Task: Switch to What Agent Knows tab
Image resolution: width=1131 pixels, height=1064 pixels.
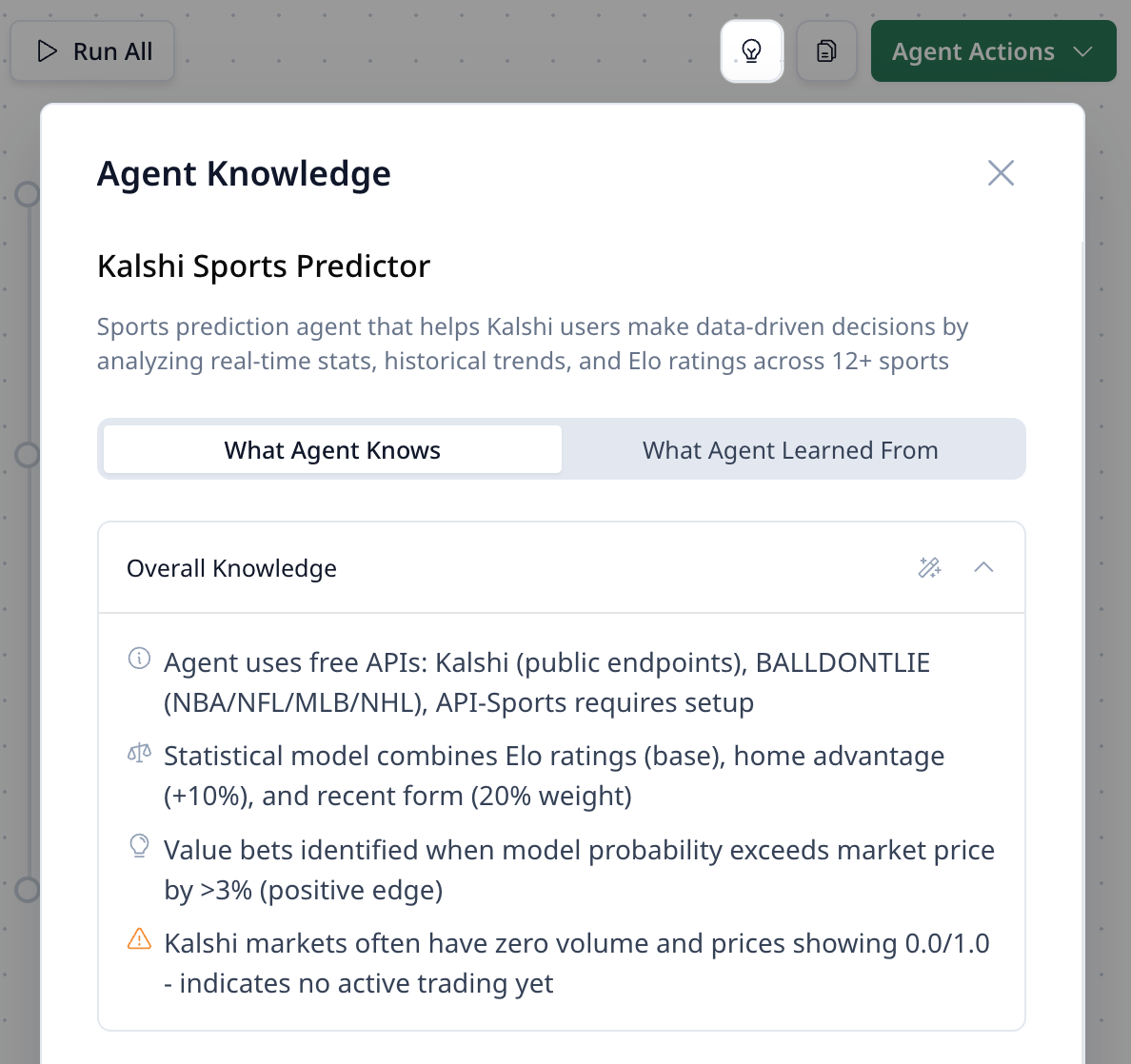Action: coord(332,450)
